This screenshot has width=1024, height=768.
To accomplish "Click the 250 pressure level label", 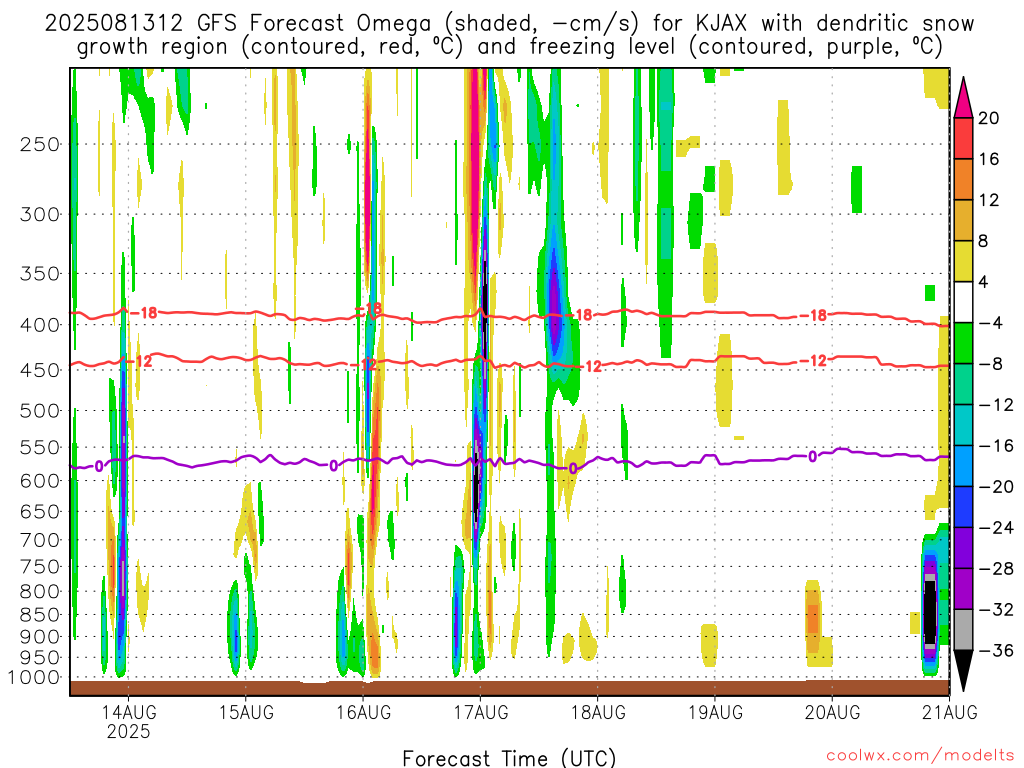I will 40,144.
